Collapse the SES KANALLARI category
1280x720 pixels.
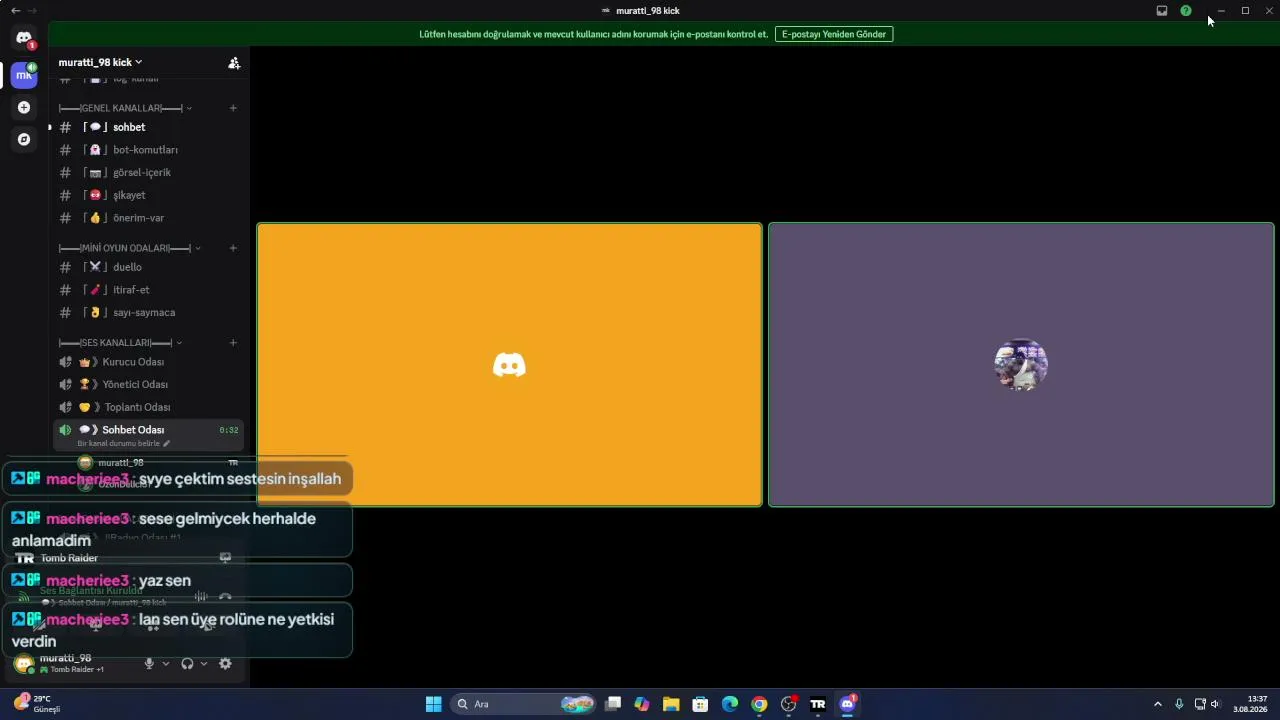click(123, 343)
